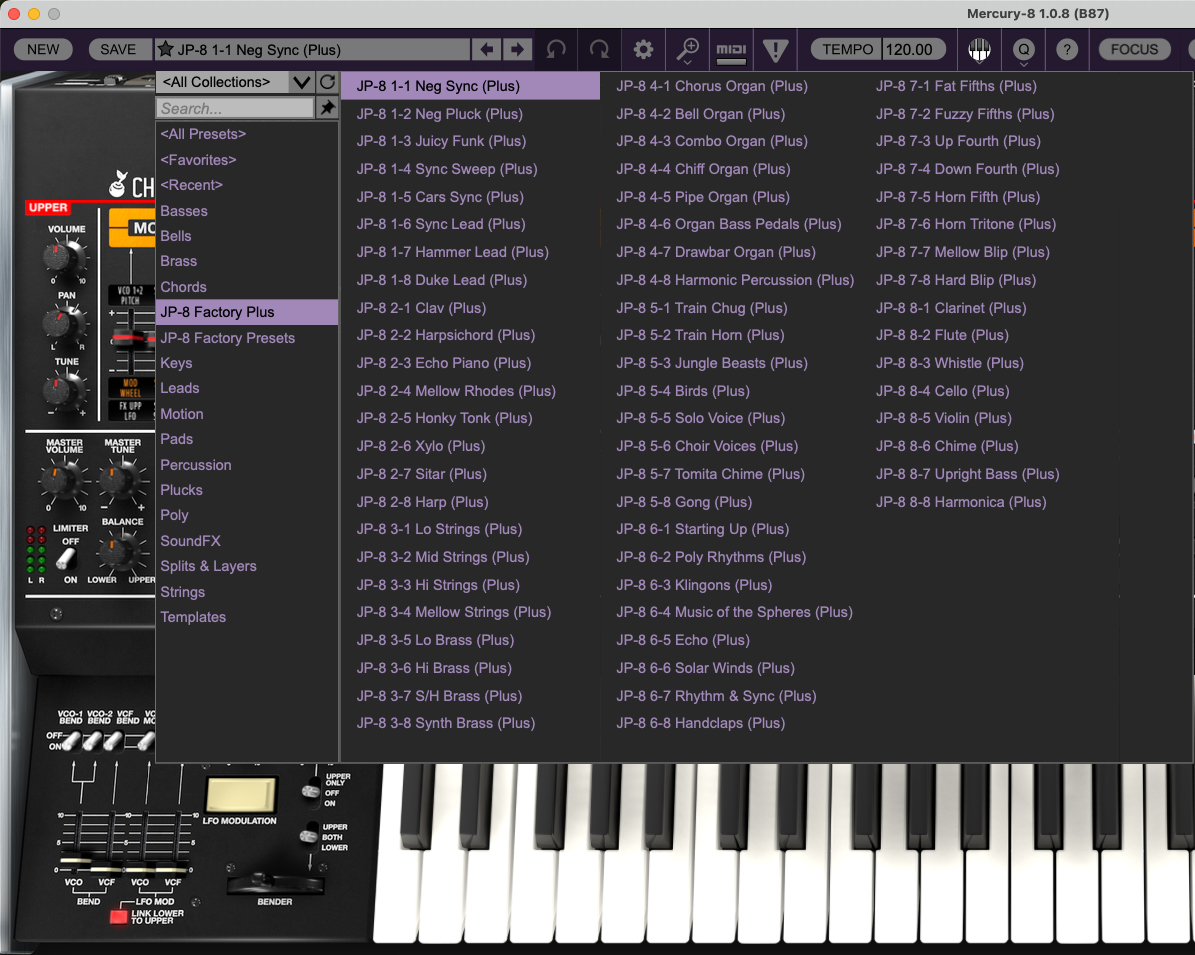Click in the preset Search field

pyautogui.click(x=235, y=108)
